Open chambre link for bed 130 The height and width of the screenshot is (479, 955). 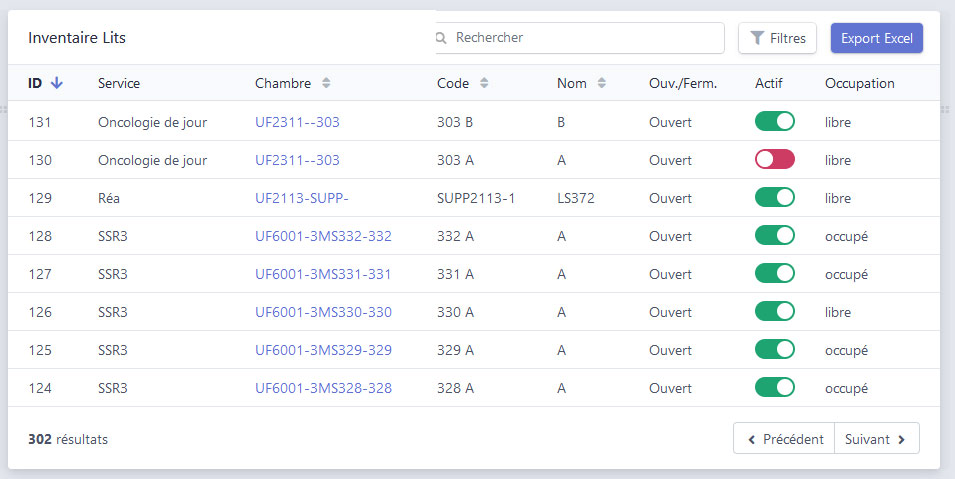(x=297, y=160)
